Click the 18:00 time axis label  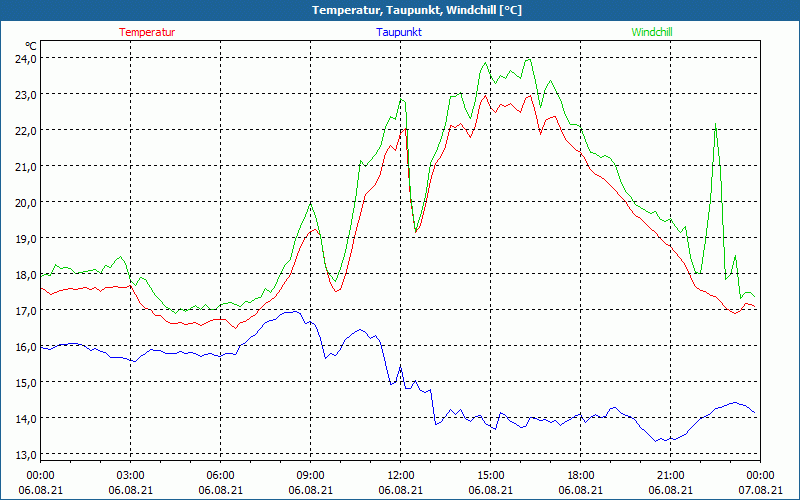(581, 476)
